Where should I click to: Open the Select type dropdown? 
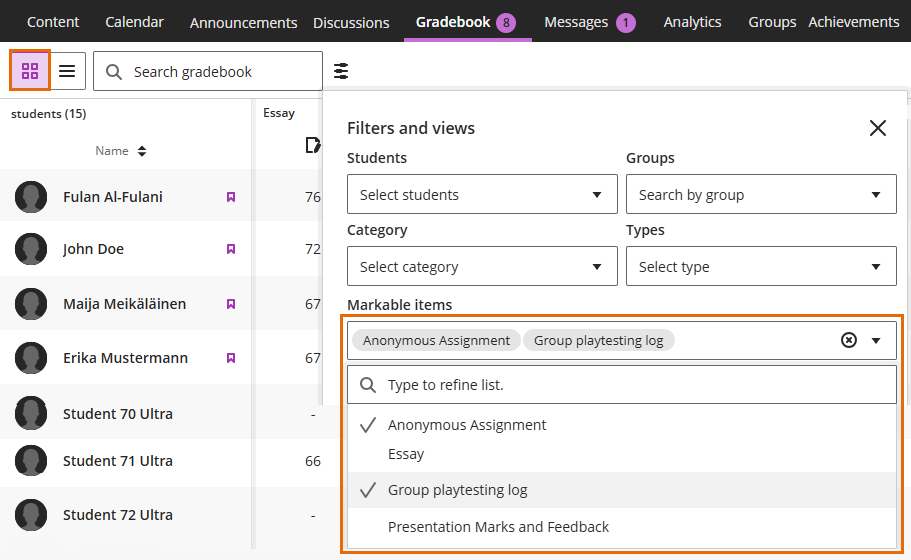pyautogui.click(x=761, y=266)
